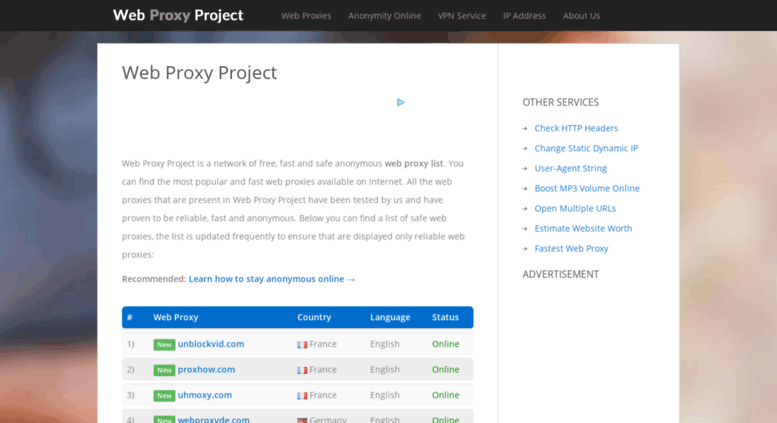This screenshot has height=423, width=777.
Task: Open the Estimate Website Worth link
Action: point(583,228)
